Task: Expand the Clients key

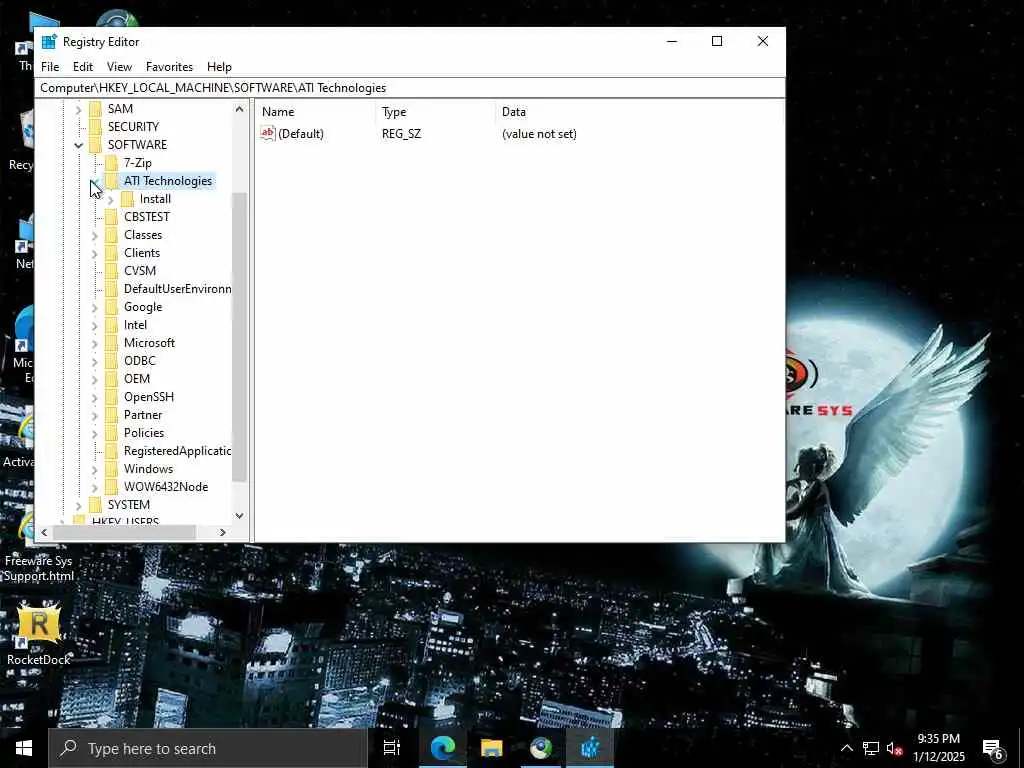Action: (x=95, y=253)
